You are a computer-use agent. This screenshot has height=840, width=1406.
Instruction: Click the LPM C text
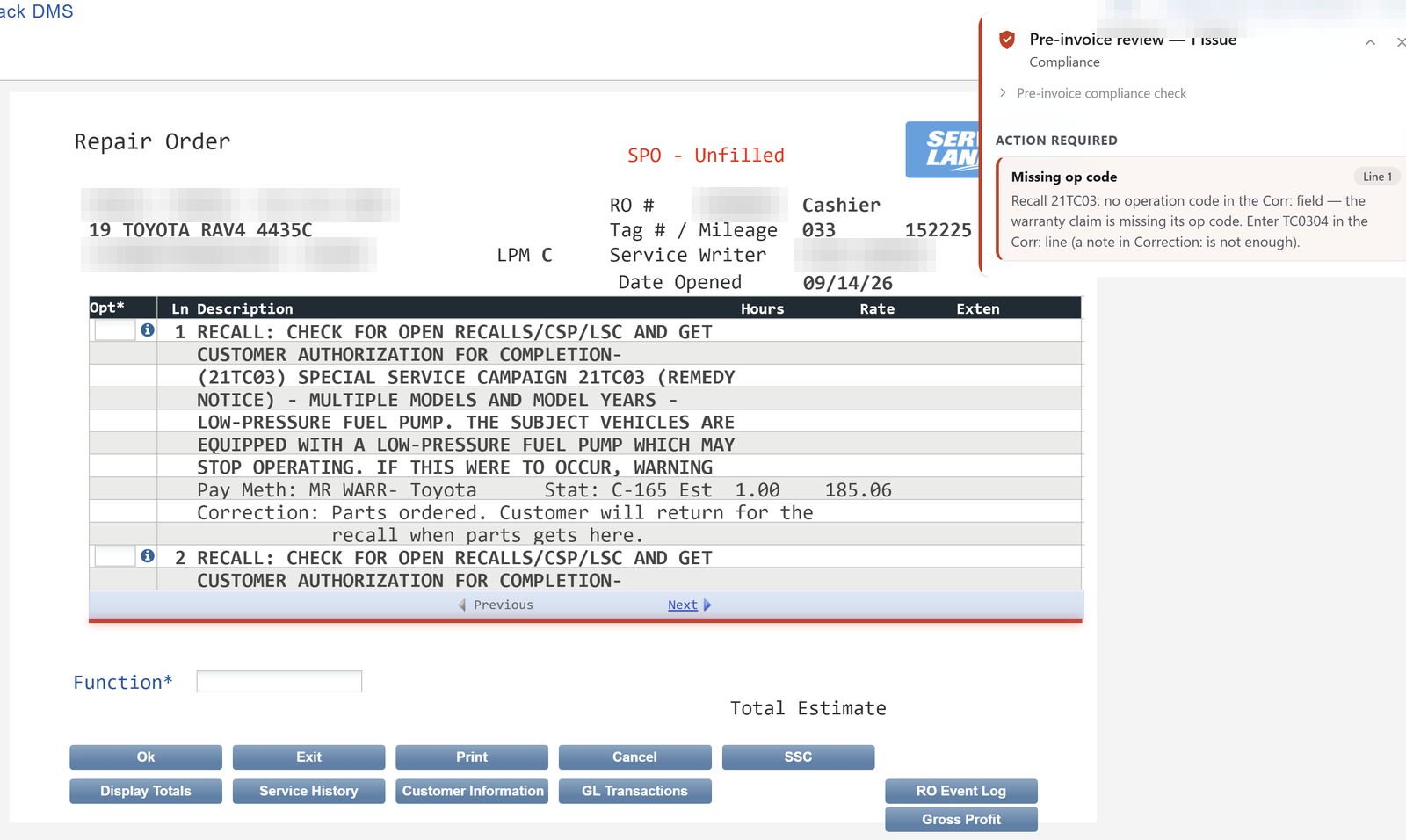525,255
